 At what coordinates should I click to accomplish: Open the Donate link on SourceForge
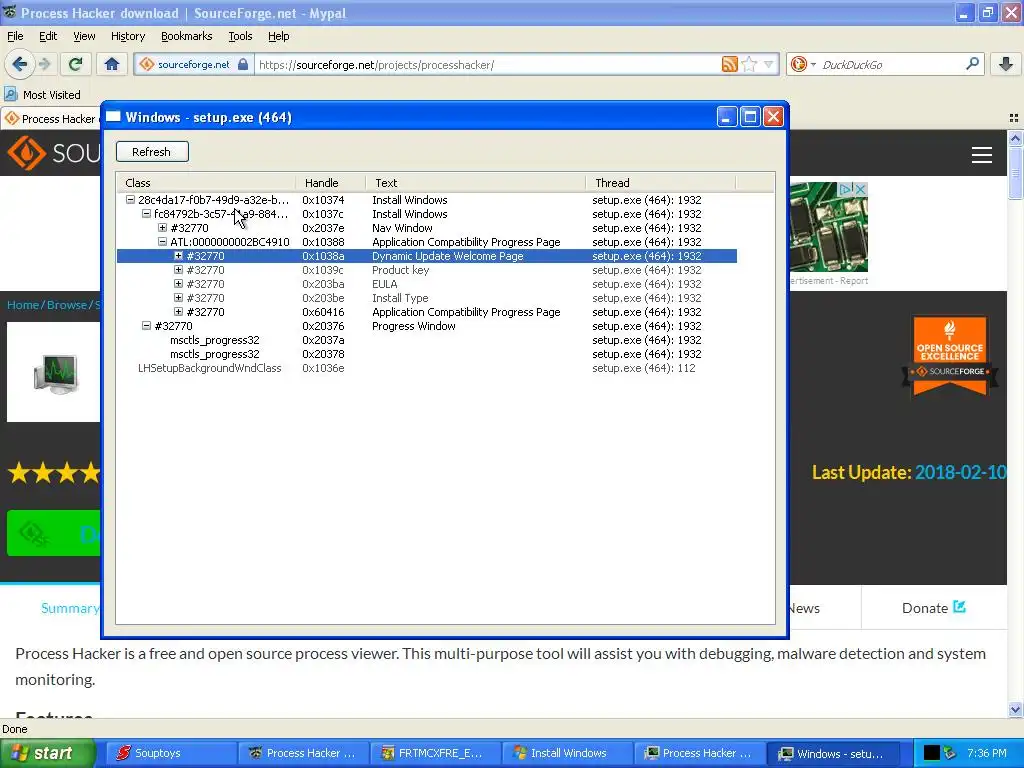[934, 608]
